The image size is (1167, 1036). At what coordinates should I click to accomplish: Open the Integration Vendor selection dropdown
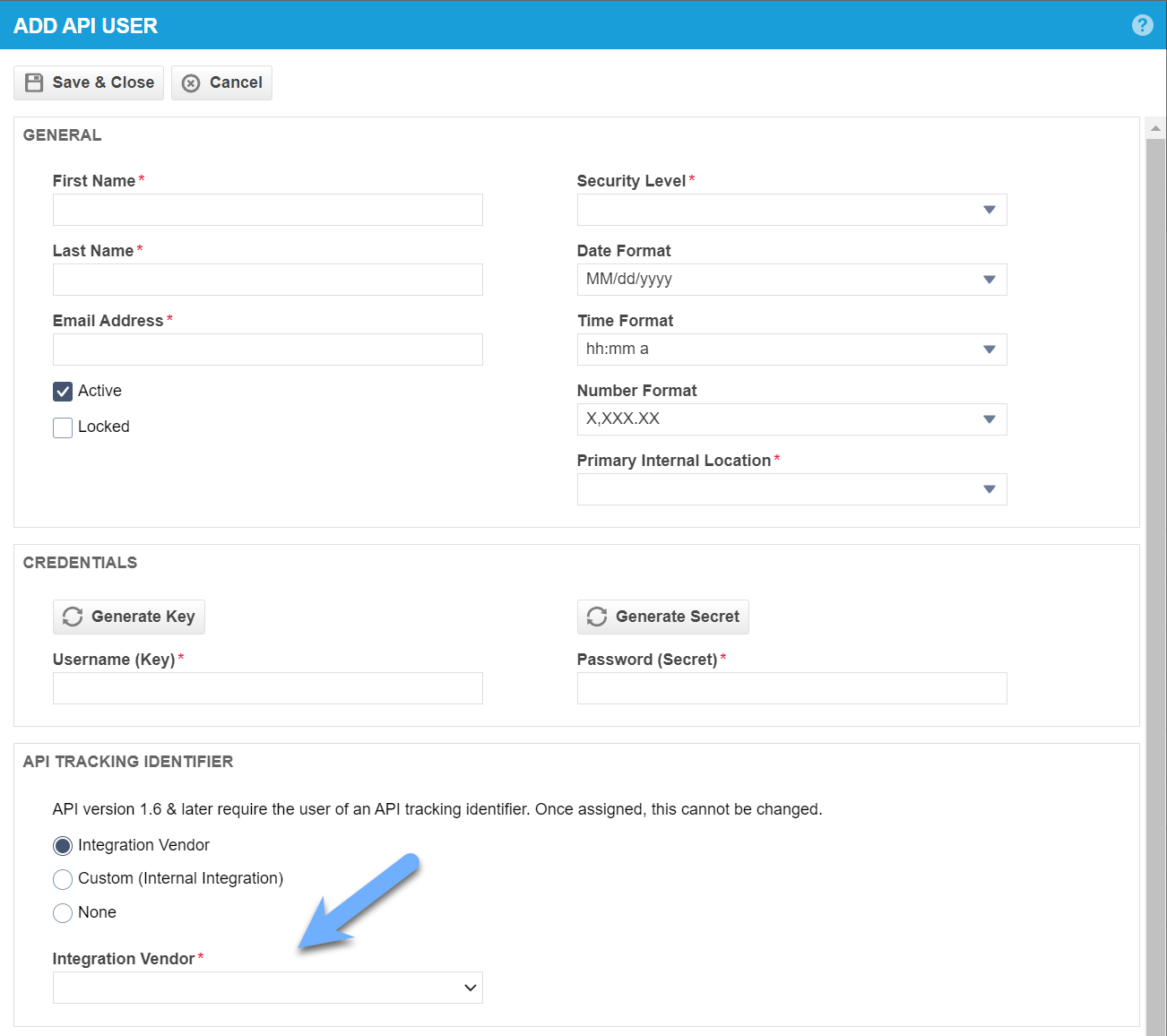[470, 987]
